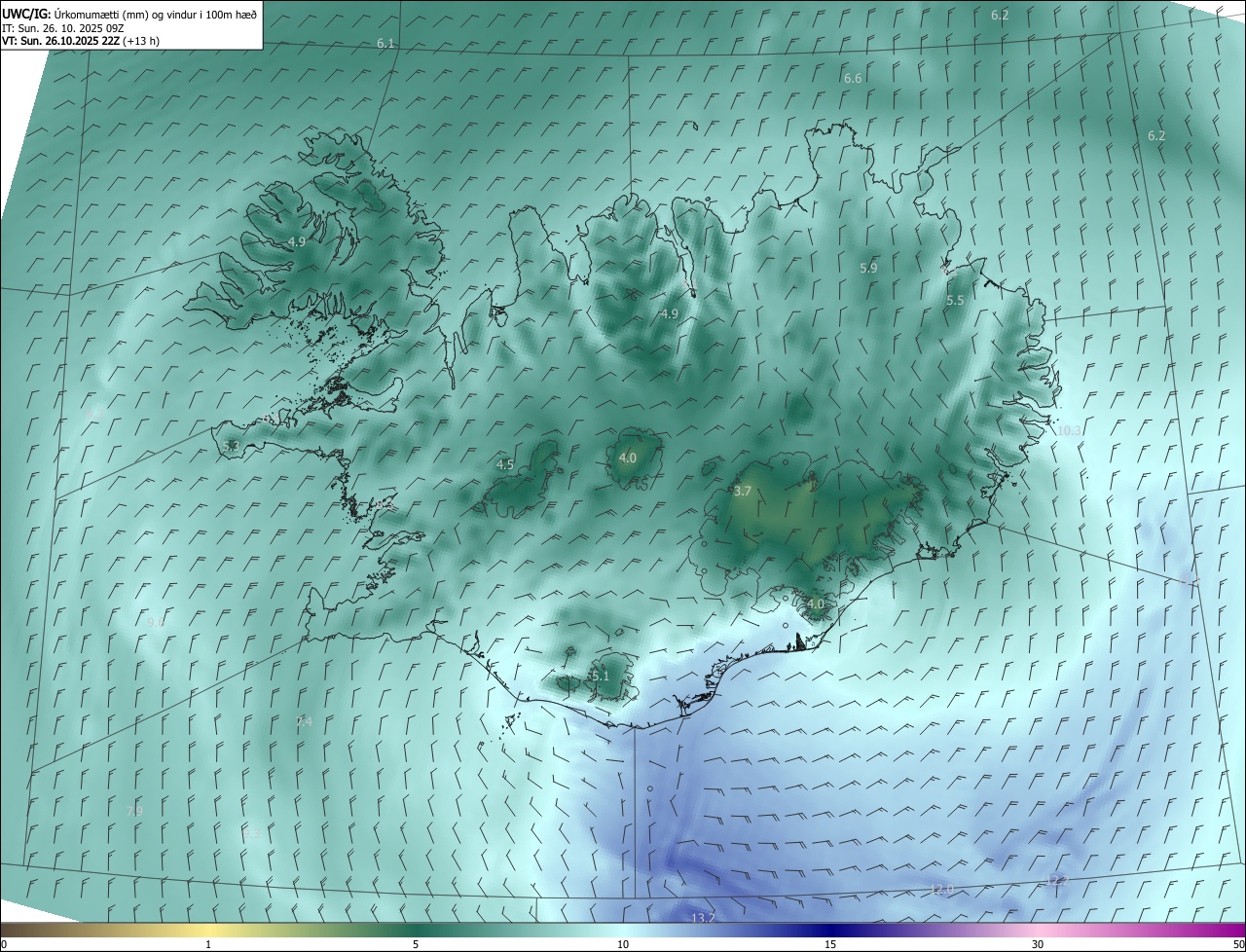
Task: Click the colorbar tick label 30
Action: (1038, 944)
